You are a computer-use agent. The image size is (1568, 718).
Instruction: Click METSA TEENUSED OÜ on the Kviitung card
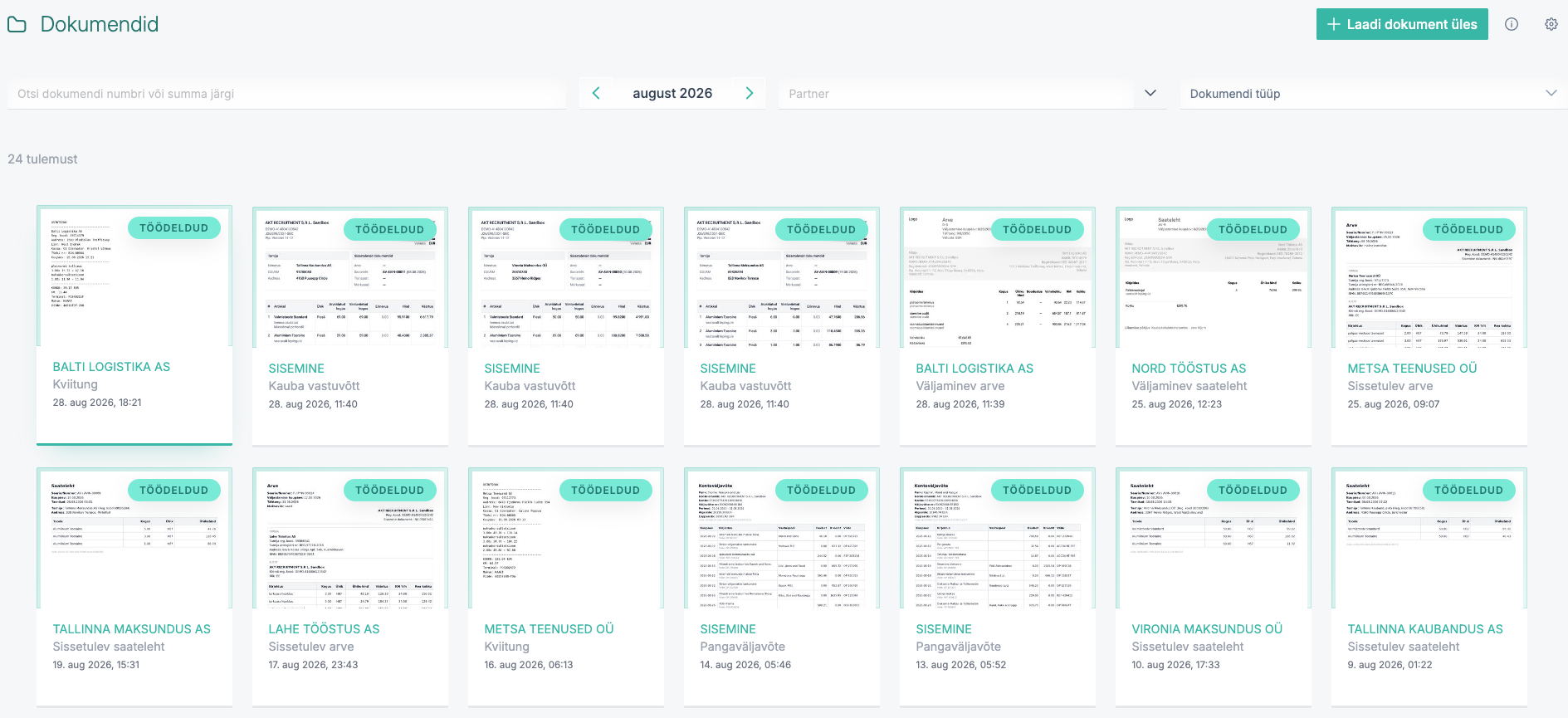[x=549, y=629]
